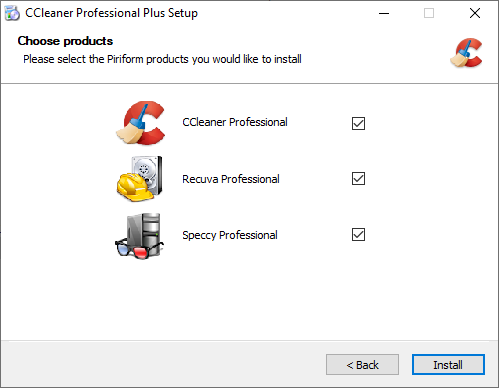Minimize the setup window
499x388 pixels.
tap(384, 13)
